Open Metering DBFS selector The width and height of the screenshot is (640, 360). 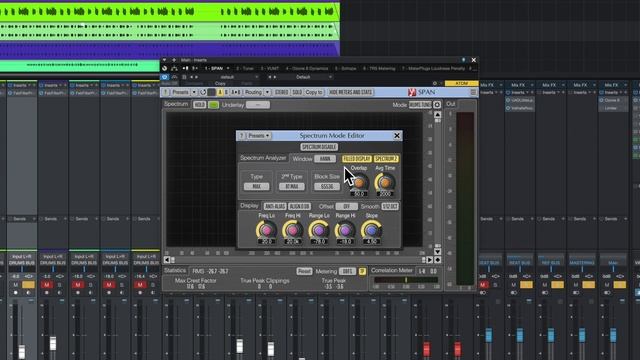[x=347, y=271]
